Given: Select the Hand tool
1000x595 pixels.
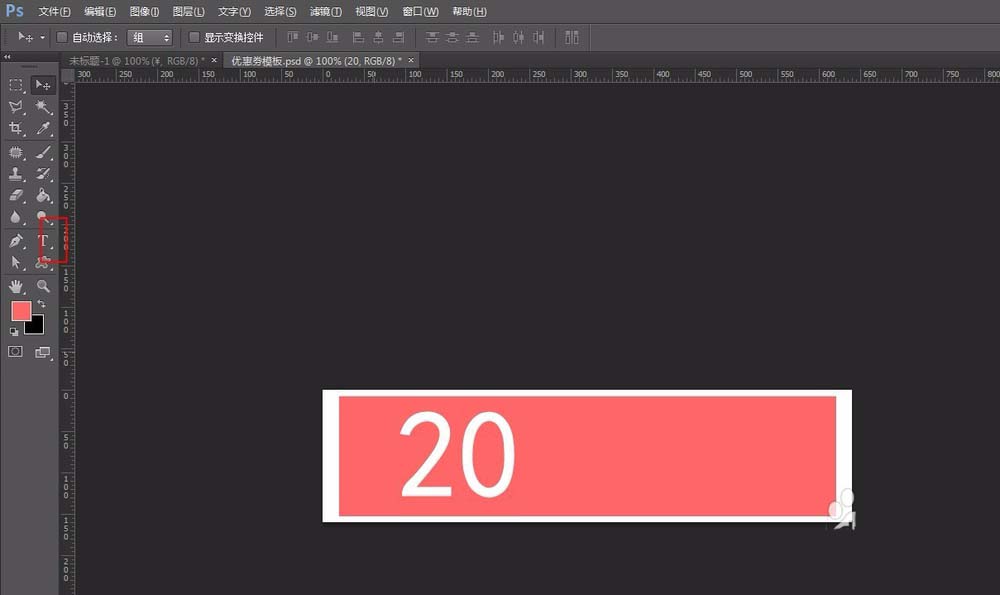Looking at the screenshot, I should 16,286.
